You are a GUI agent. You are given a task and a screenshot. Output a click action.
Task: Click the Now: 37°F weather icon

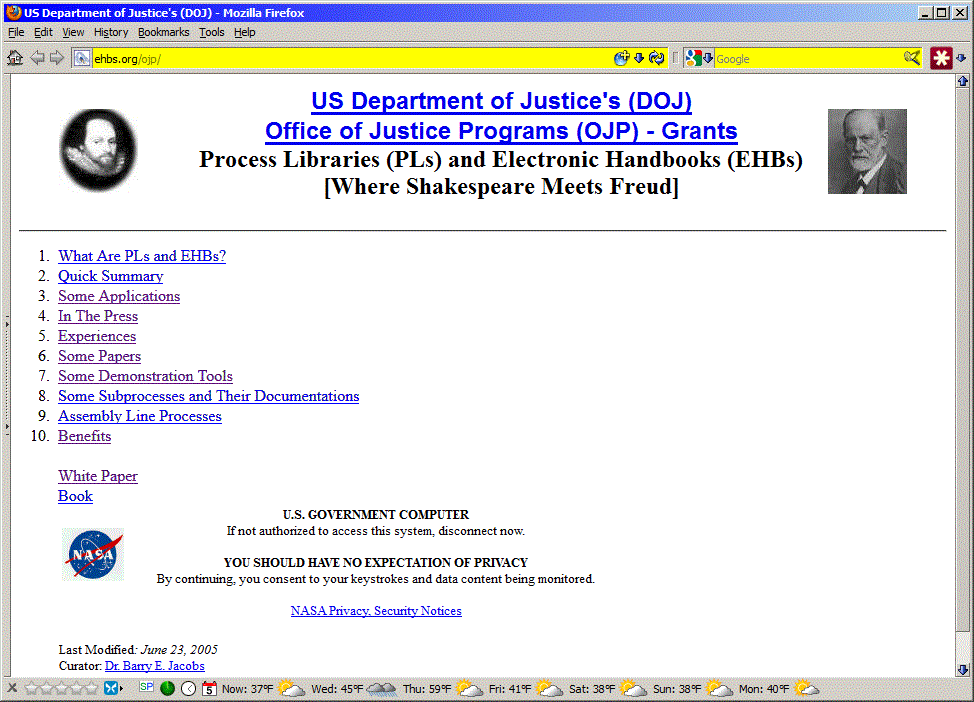[x=291, y=688]
